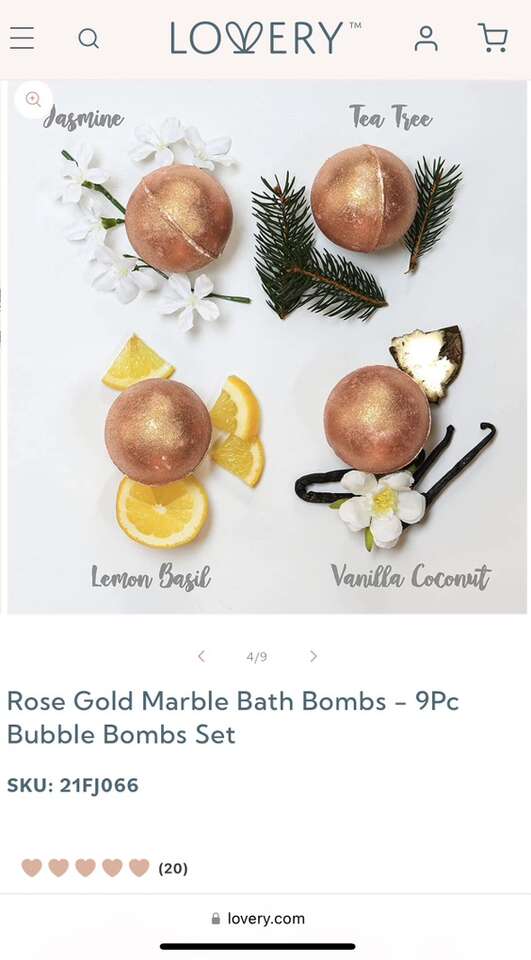The image size is (531, 960).
Task: View the shopping cart
Action: (x=493, y=38)
